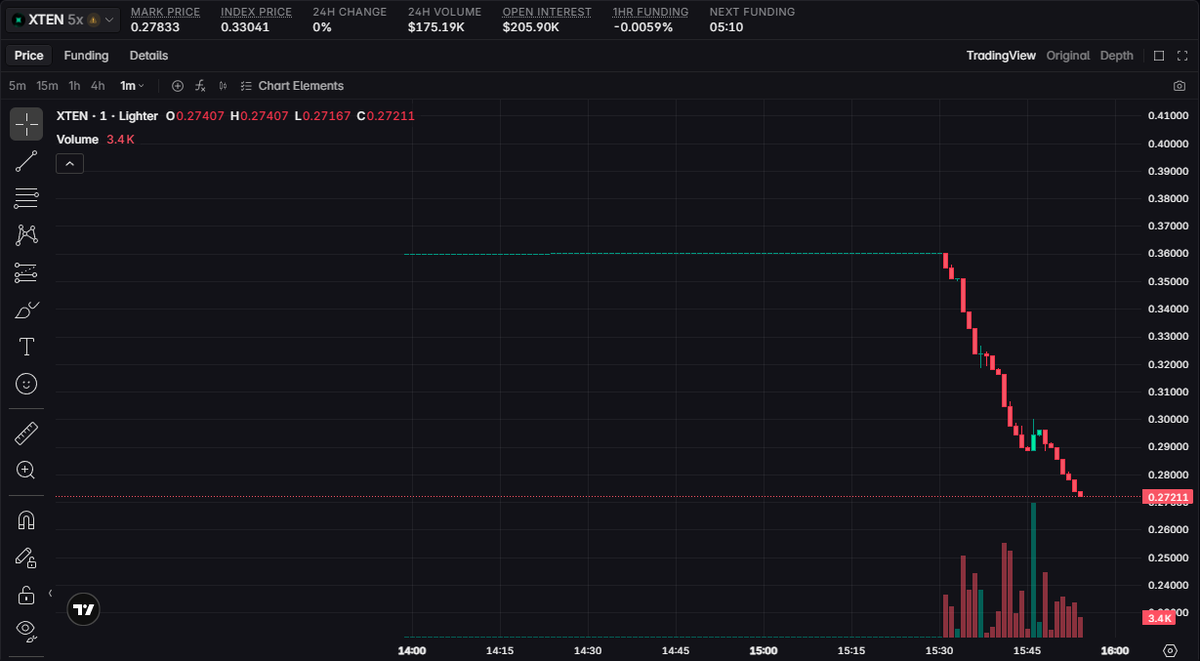
Task: Click the volume axis tag 3.4K
Action: [1159, 618]
